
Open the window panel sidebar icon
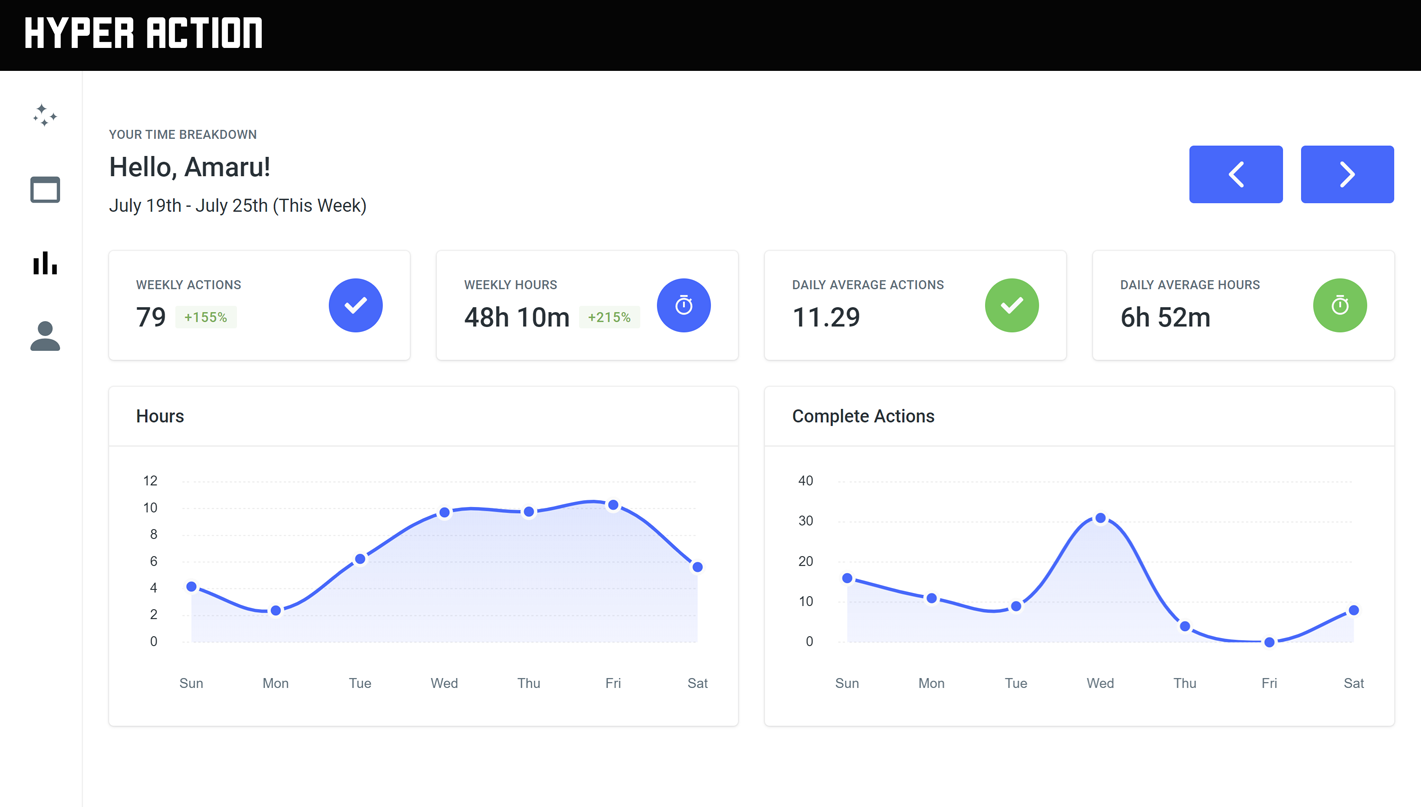(x=45, y=189)
